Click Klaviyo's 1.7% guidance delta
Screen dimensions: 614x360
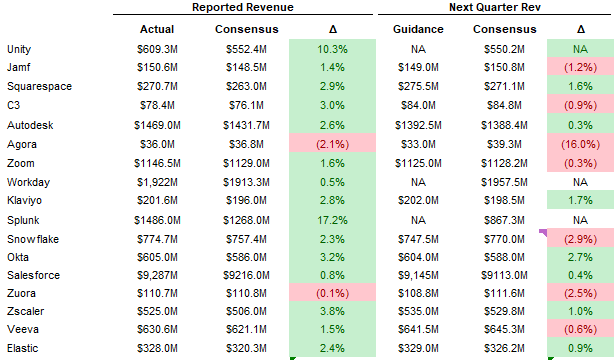click(x=580, y=200)
